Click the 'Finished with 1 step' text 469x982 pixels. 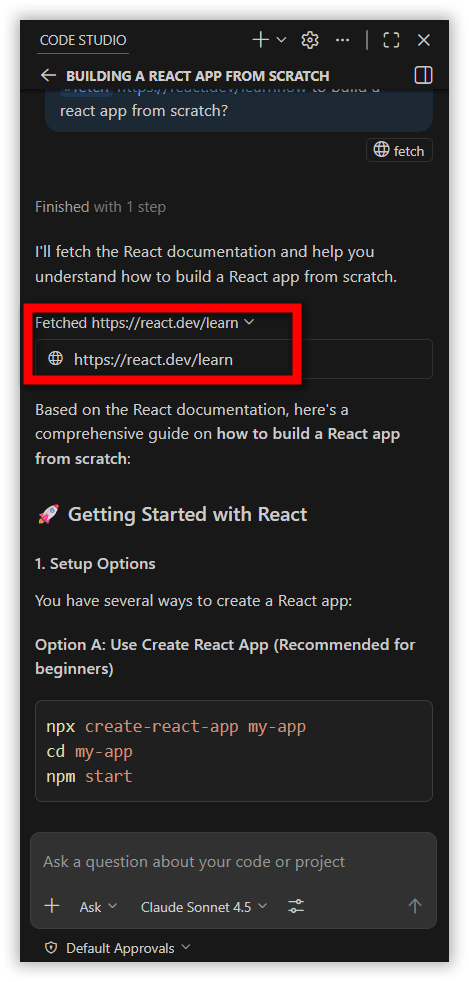[x=100, y=207]
